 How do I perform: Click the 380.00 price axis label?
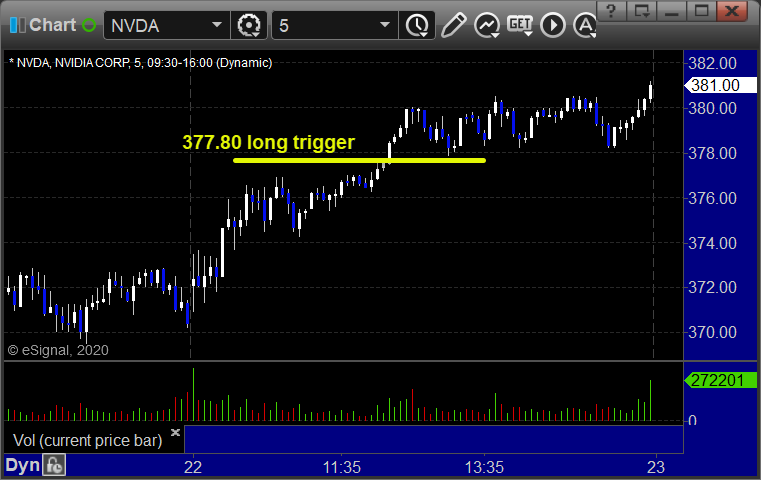click(x=712, y=108)
